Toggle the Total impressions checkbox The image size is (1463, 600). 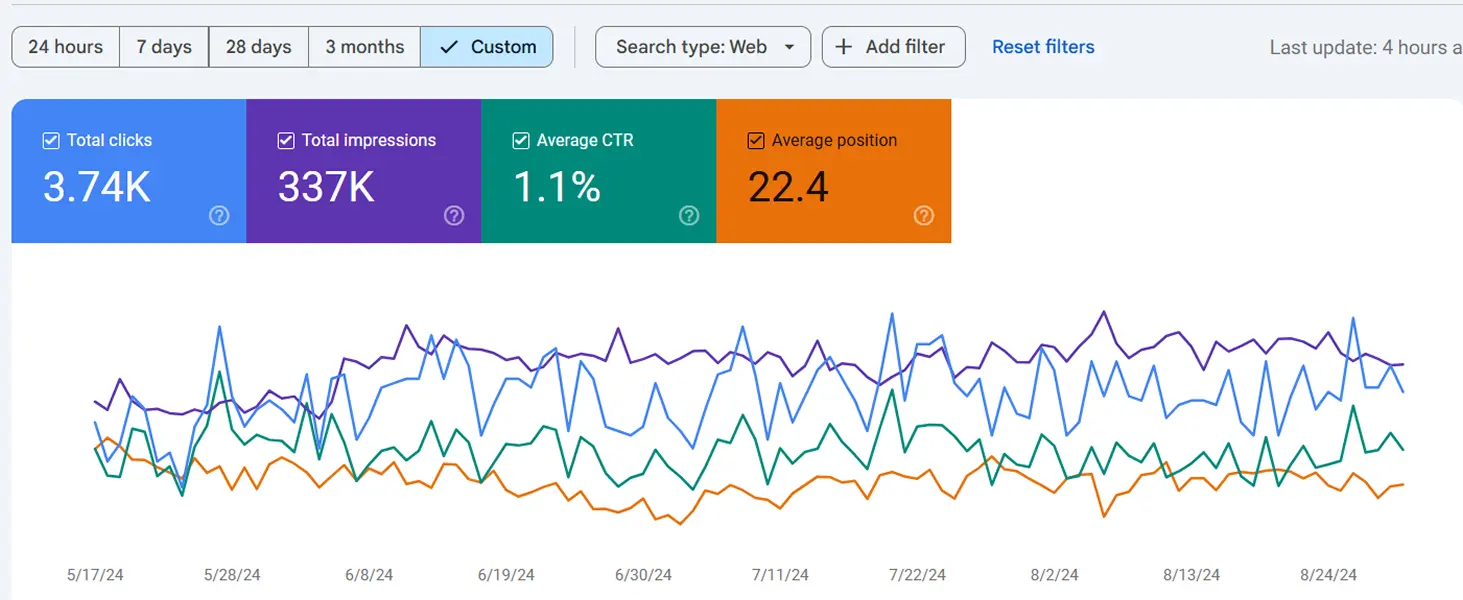[286, 141]
